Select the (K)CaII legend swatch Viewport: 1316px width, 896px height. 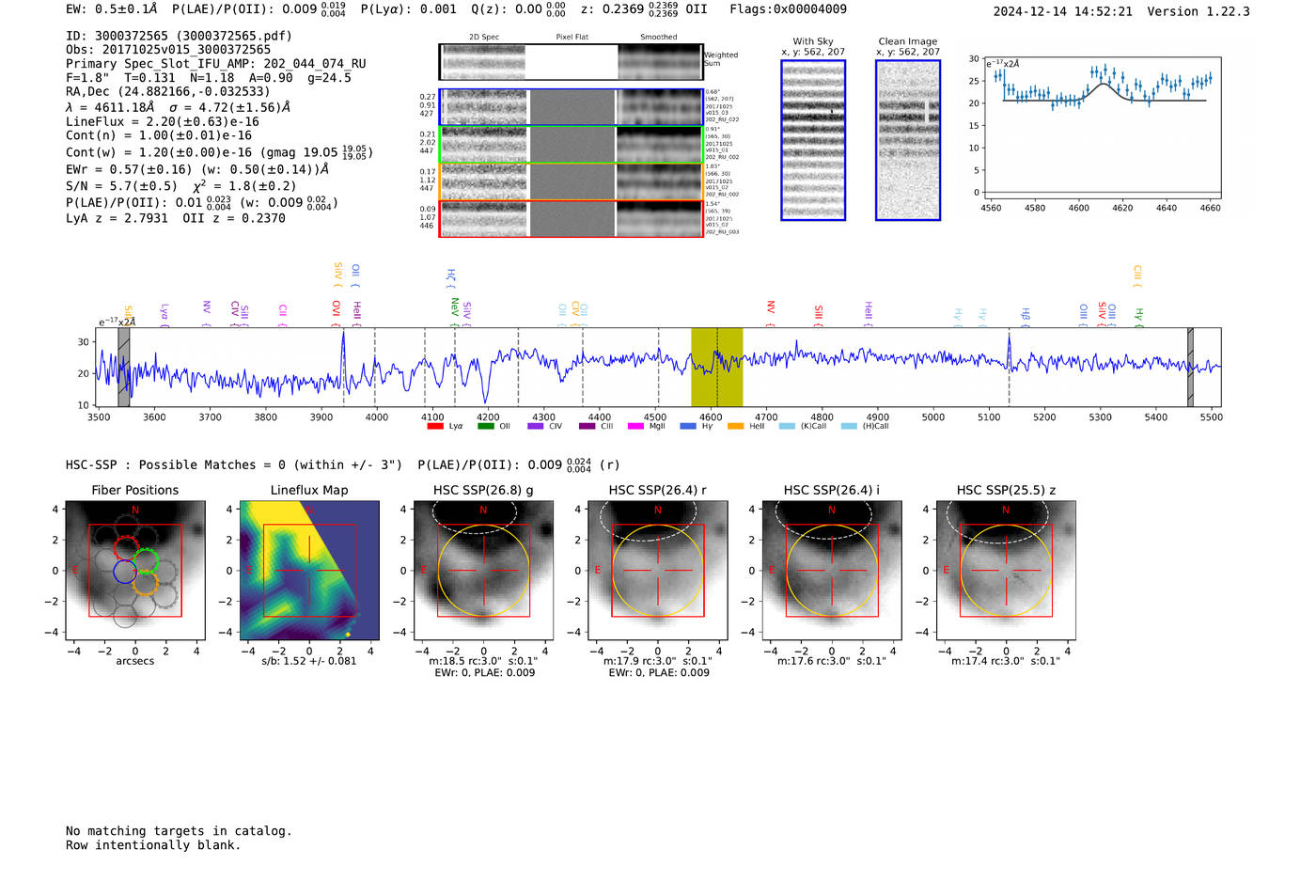click(x=788, y=427)
